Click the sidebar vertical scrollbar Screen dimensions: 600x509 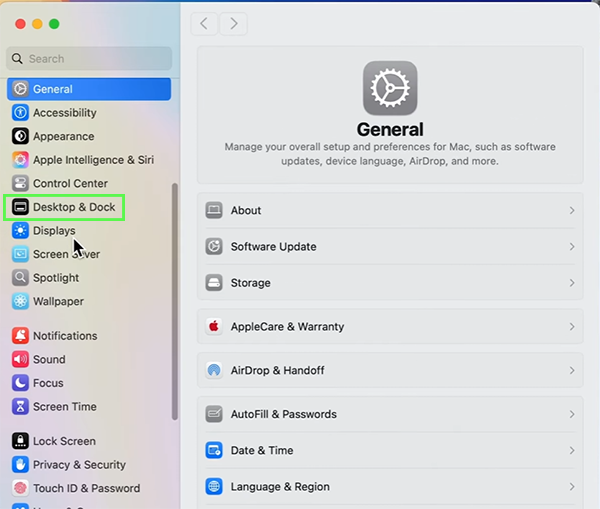tap(175, 302)
